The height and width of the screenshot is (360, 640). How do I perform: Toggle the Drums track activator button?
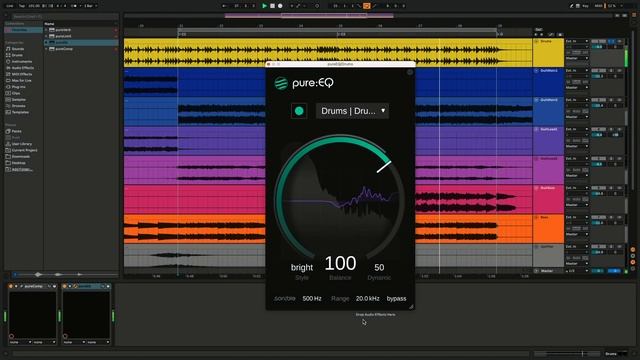[x=598, y=41]
